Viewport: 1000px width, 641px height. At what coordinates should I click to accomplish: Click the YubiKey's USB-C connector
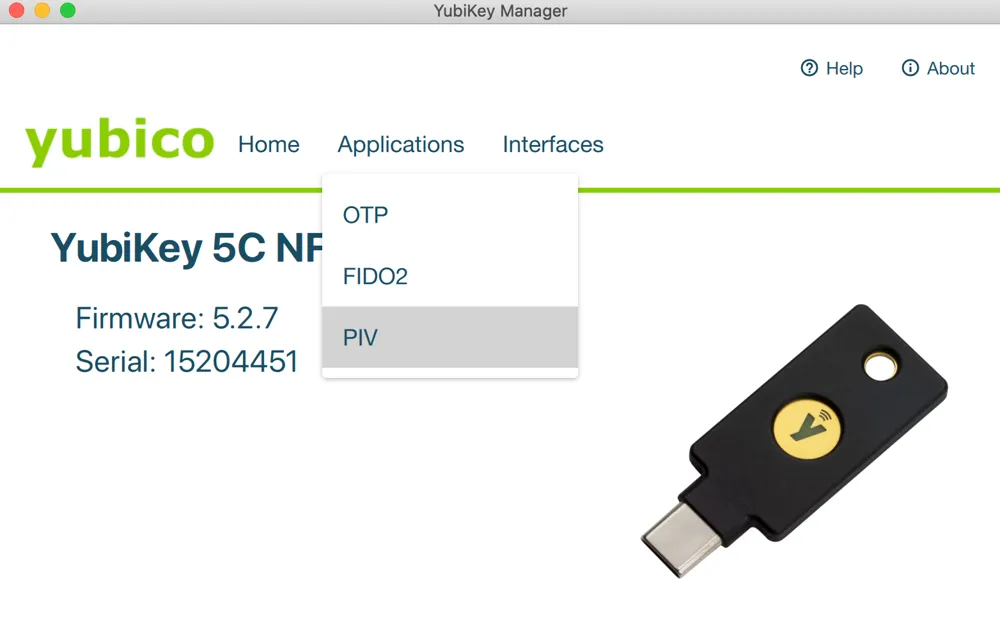coord(681,539)
